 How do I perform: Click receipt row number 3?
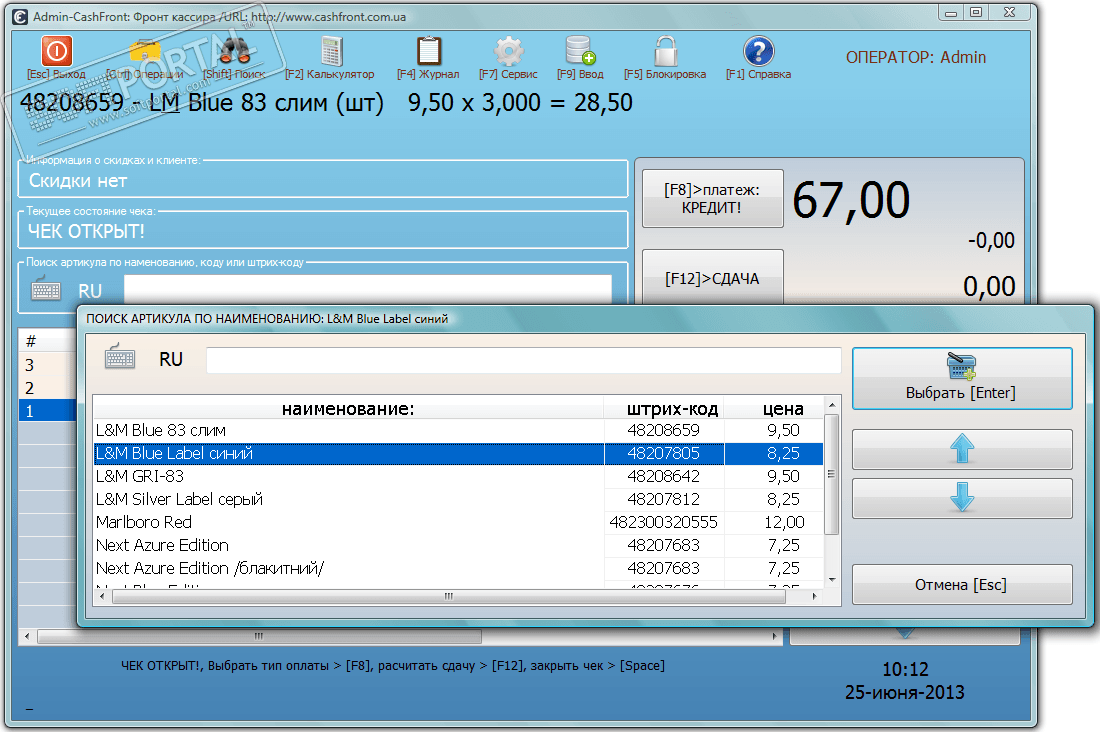(x=47, y=365)
